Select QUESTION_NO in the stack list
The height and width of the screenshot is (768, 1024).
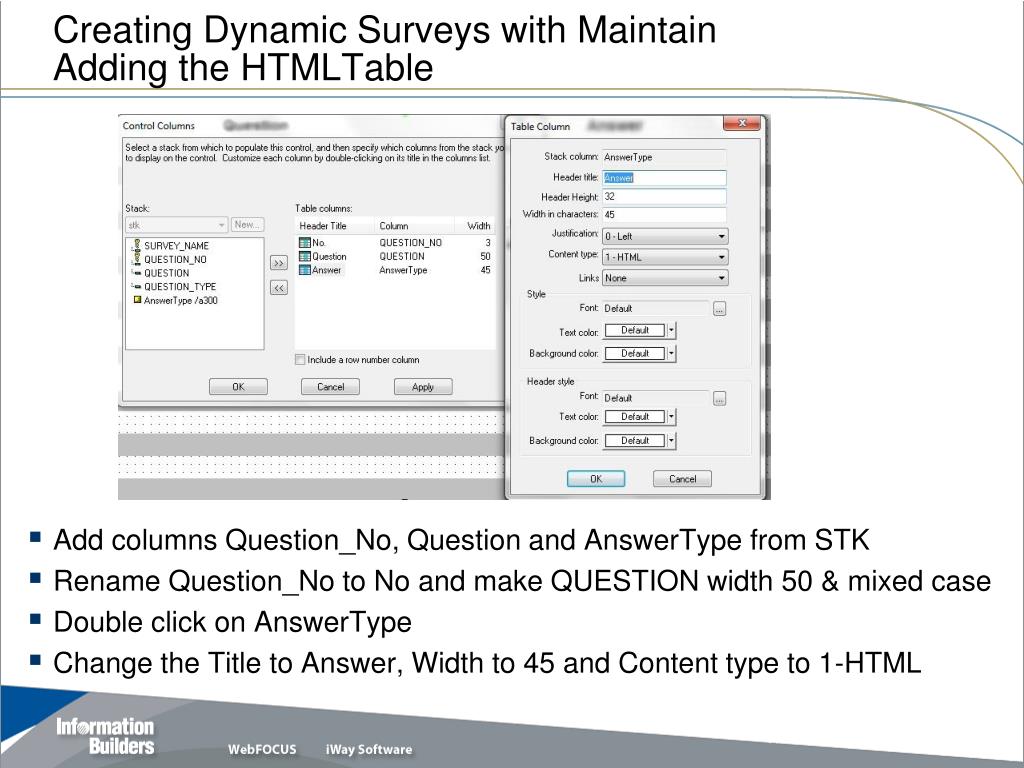tap(175, 259)
